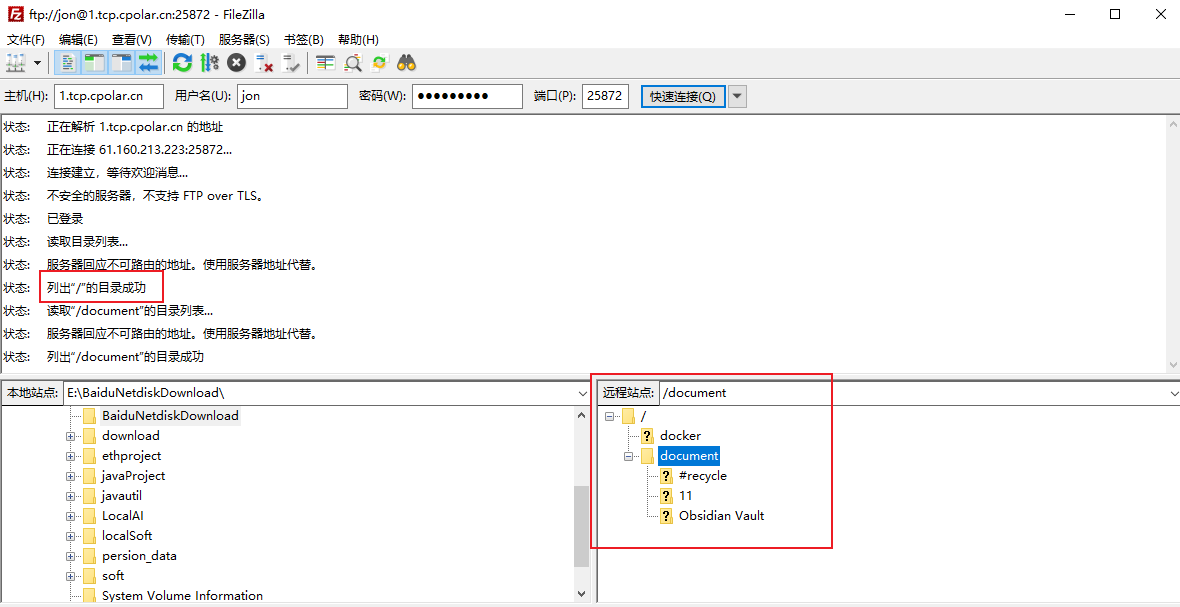This screenshot has width=1180, height=607.
Task: Click the local tree vertical scrollbar thumb
Action: [581, 526]
